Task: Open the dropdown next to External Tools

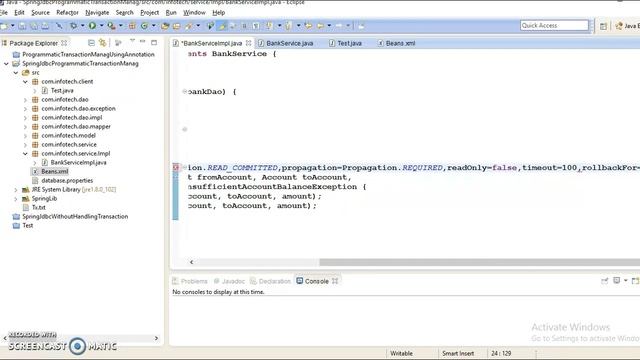Action: click(120, 26)
